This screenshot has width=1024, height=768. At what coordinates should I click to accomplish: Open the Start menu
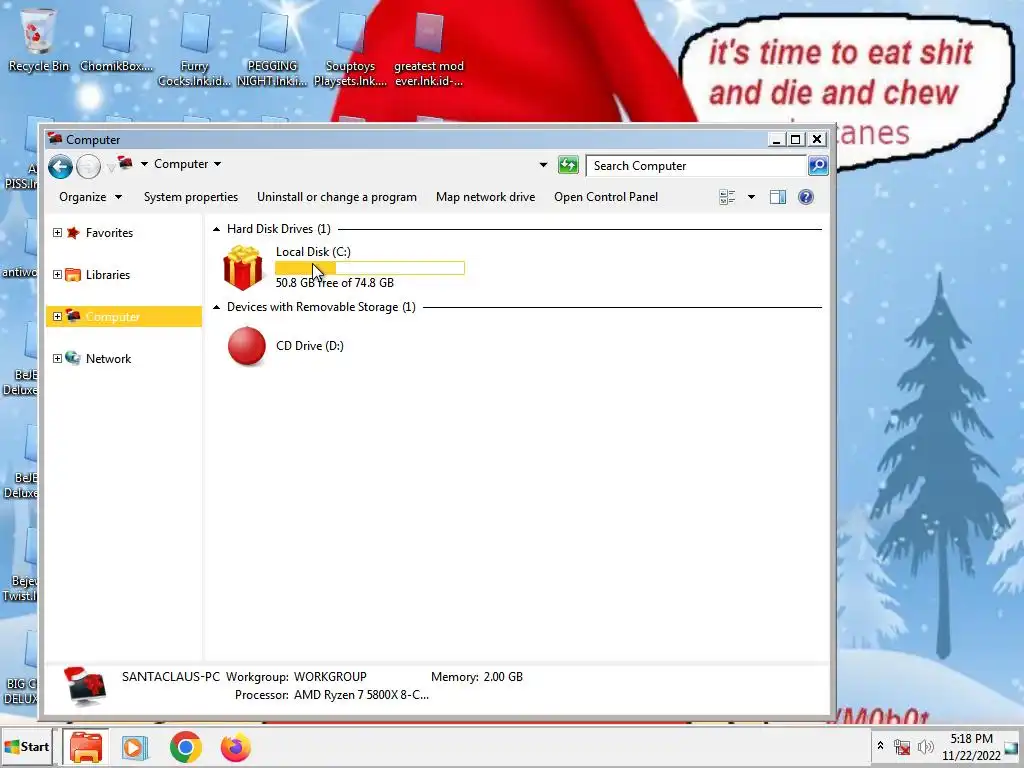point(26,746)
